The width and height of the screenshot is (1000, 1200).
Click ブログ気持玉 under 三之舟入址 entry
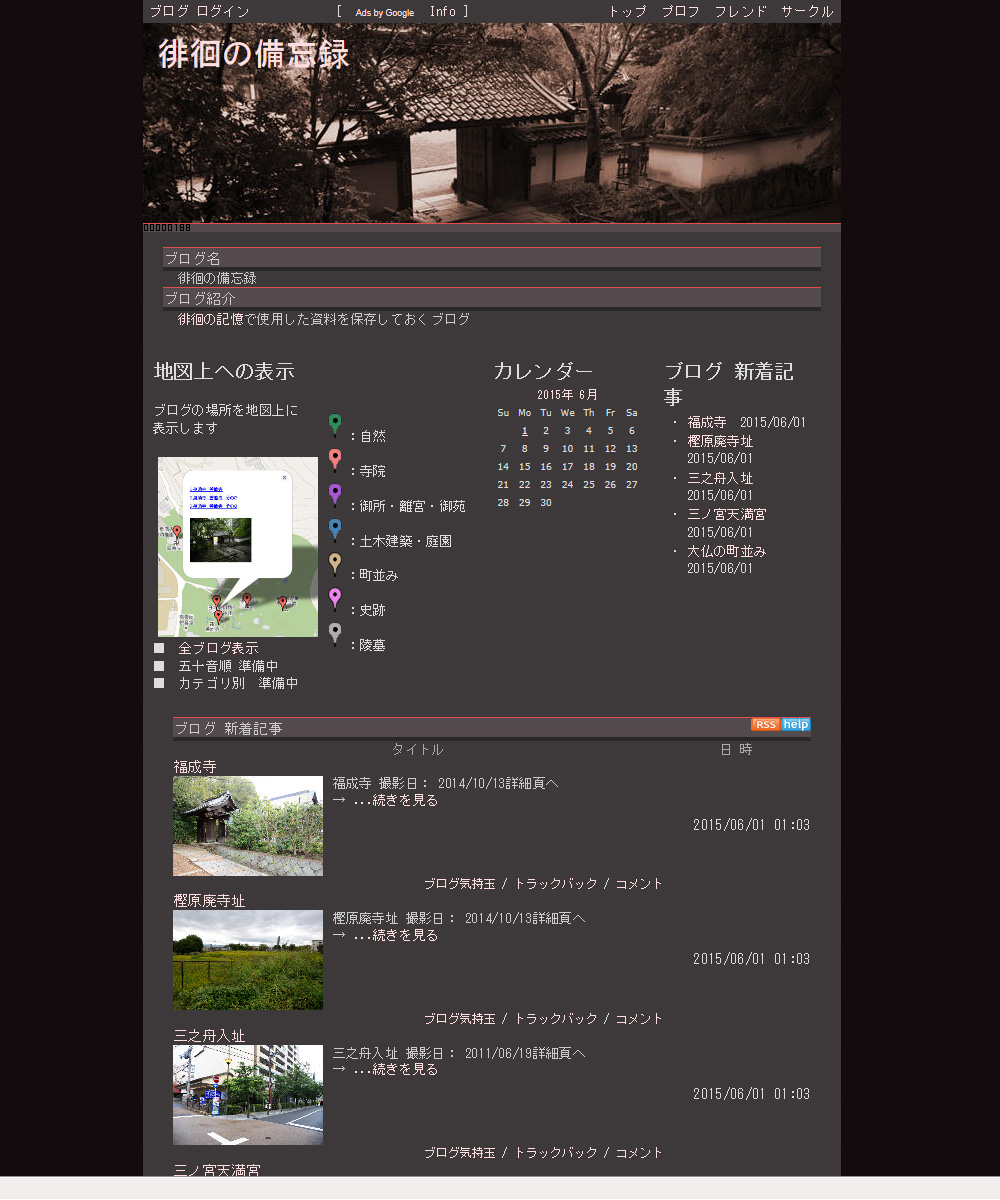[x=459, y=1153]
